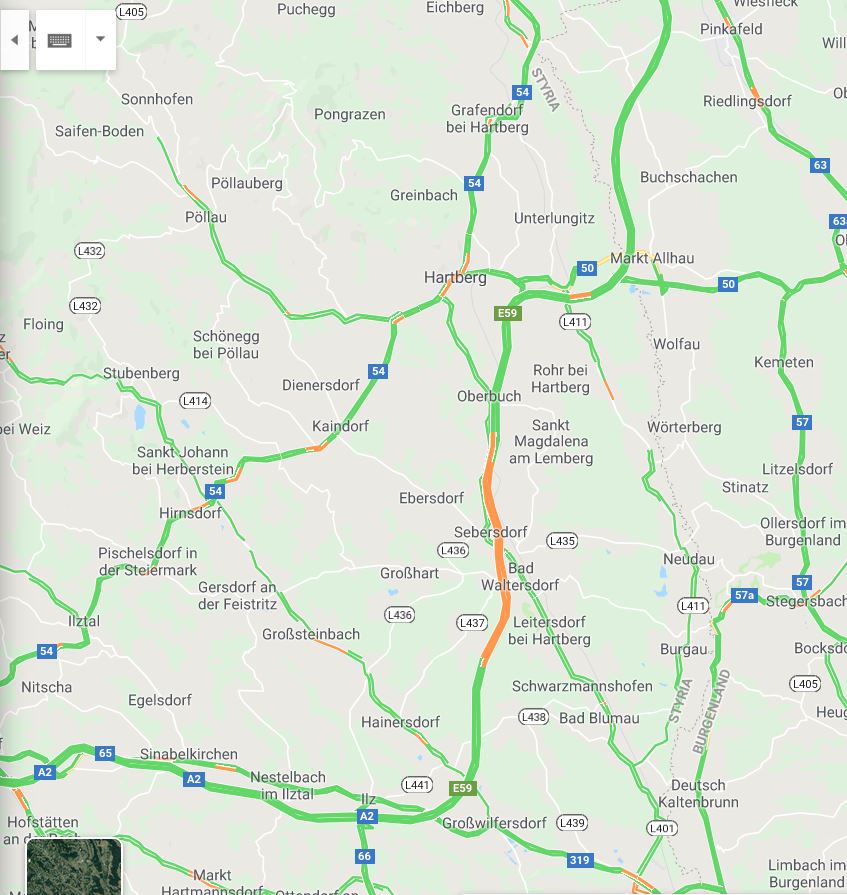Click the L414 road label
Image resolution: width=847 pixels, height=895 pixels.
(x=195, y=401)
